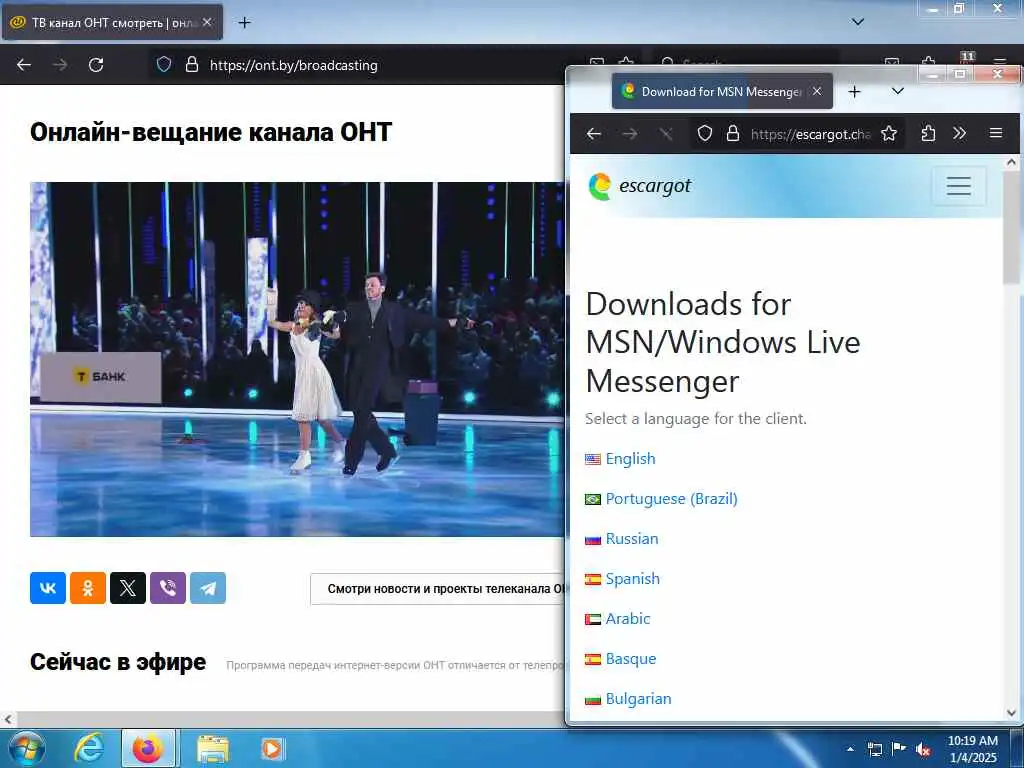Go back in the ont.by browser window
The height and width of the screenshot is (768, 1024).
point(24,65)
